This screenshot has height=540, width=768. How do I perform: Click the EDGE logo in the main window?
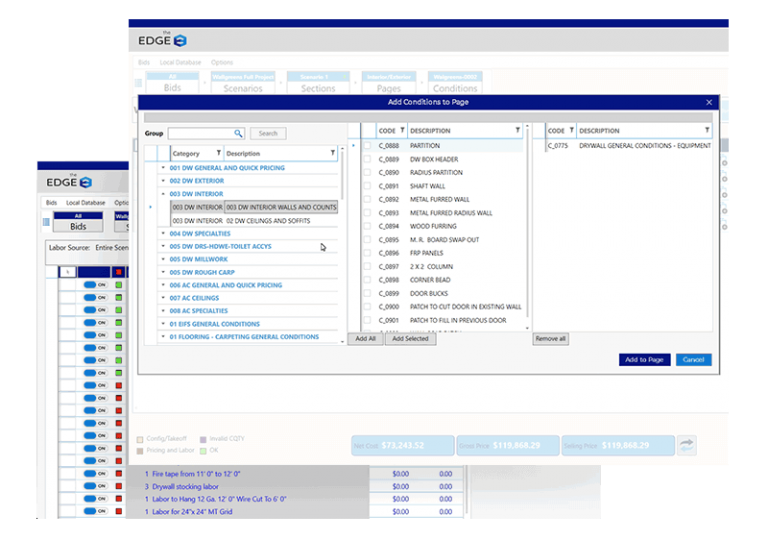(162, 40)
